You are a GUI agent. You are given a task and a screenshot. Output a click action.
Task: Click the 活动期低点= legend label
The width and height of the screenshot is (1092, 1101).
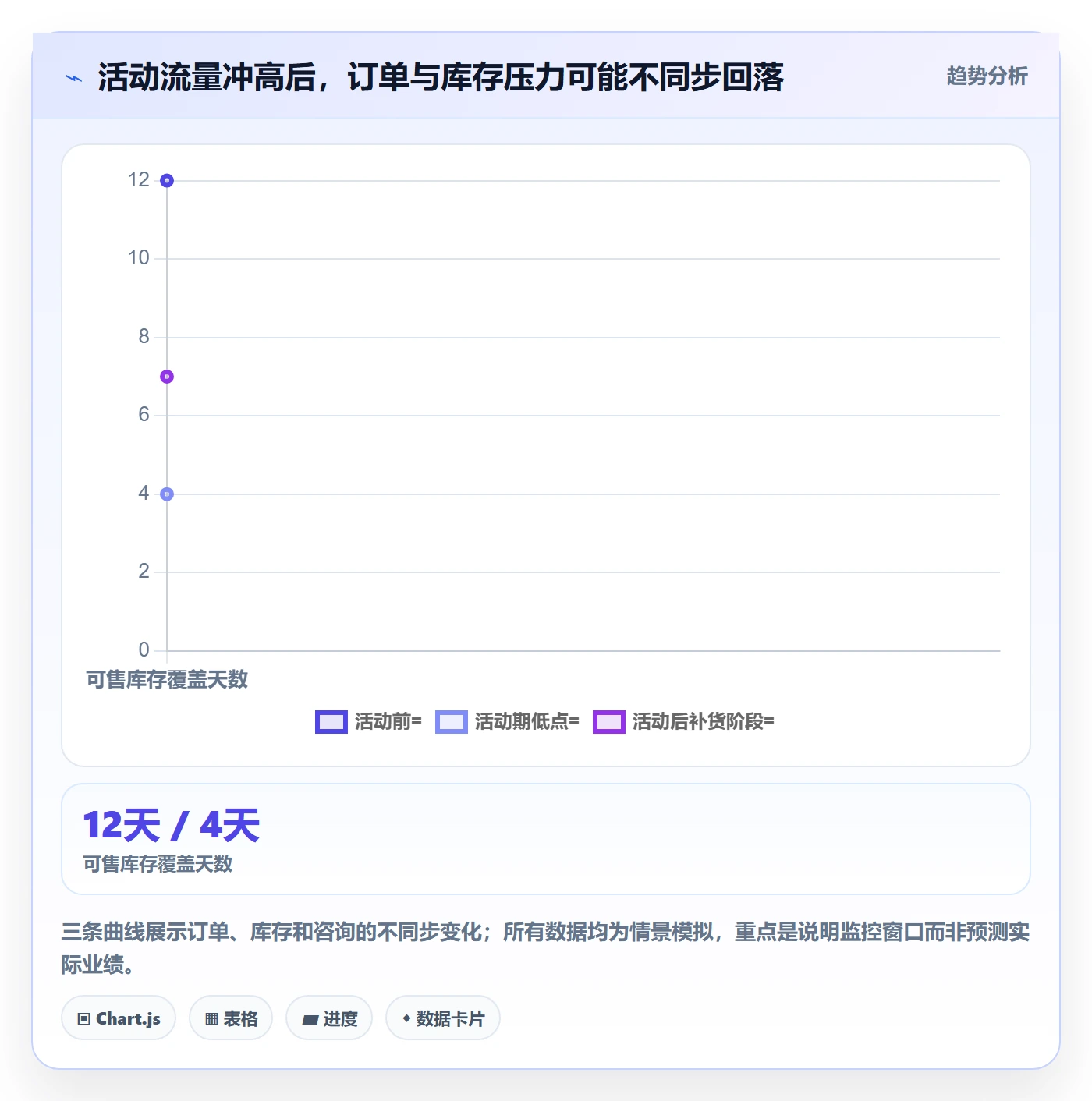(527, 722)
